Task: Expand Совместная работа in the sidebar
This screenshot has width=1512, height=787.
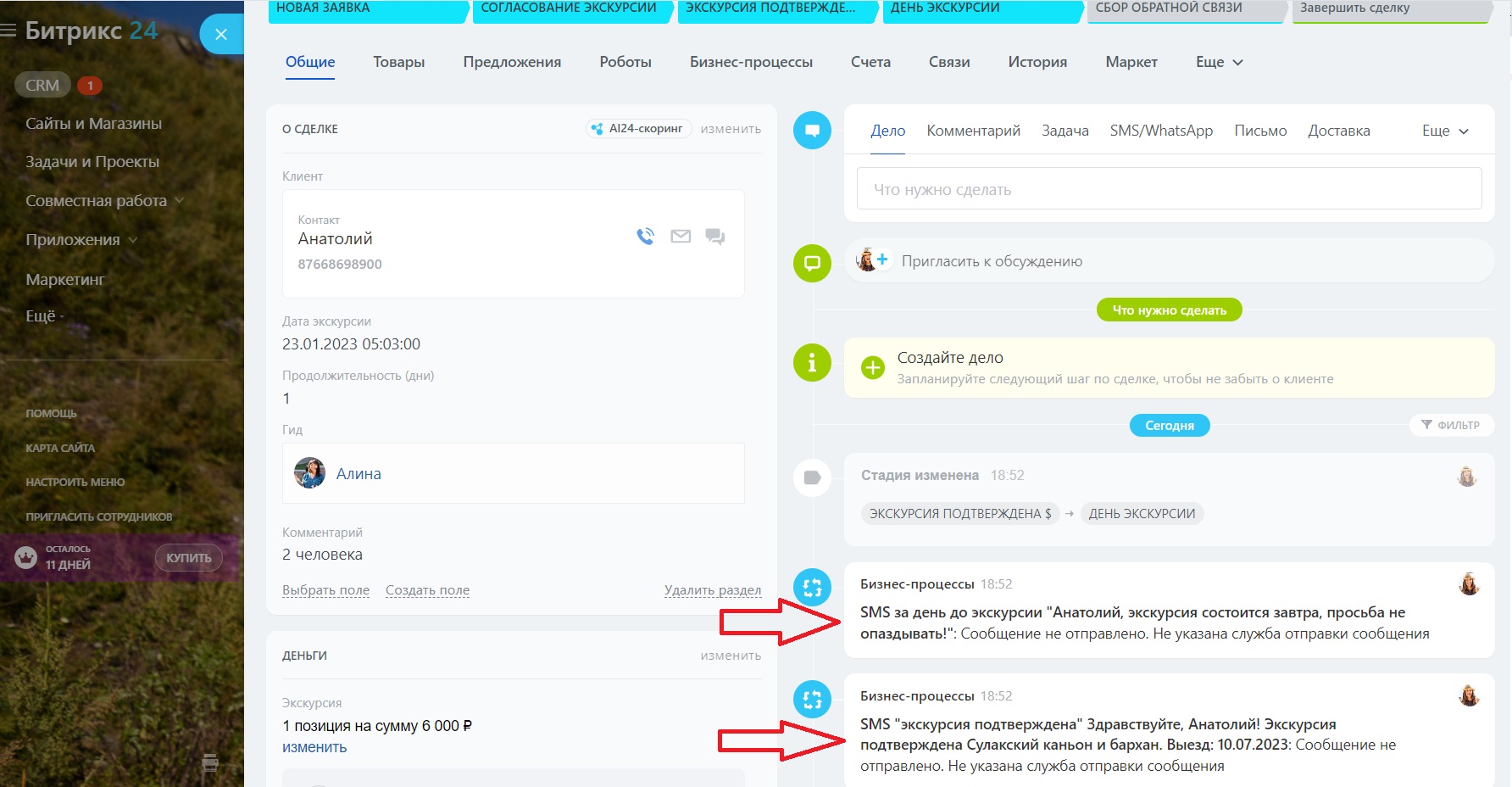Action: click(104, 201)
